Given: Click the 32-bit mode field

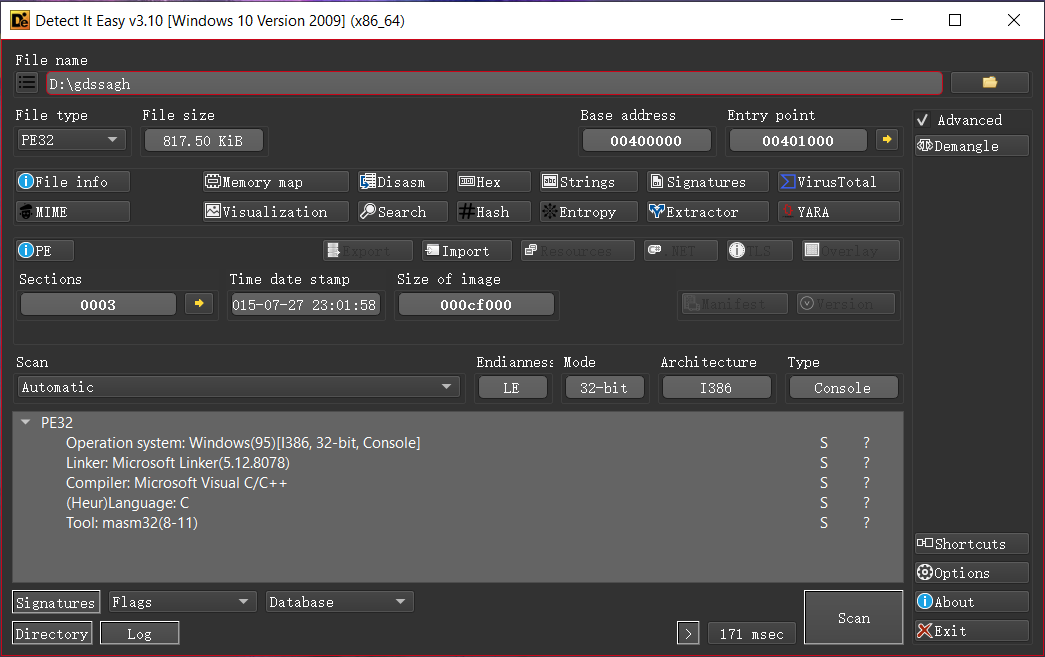Looking at the screenshot, I should click(604, 388).
